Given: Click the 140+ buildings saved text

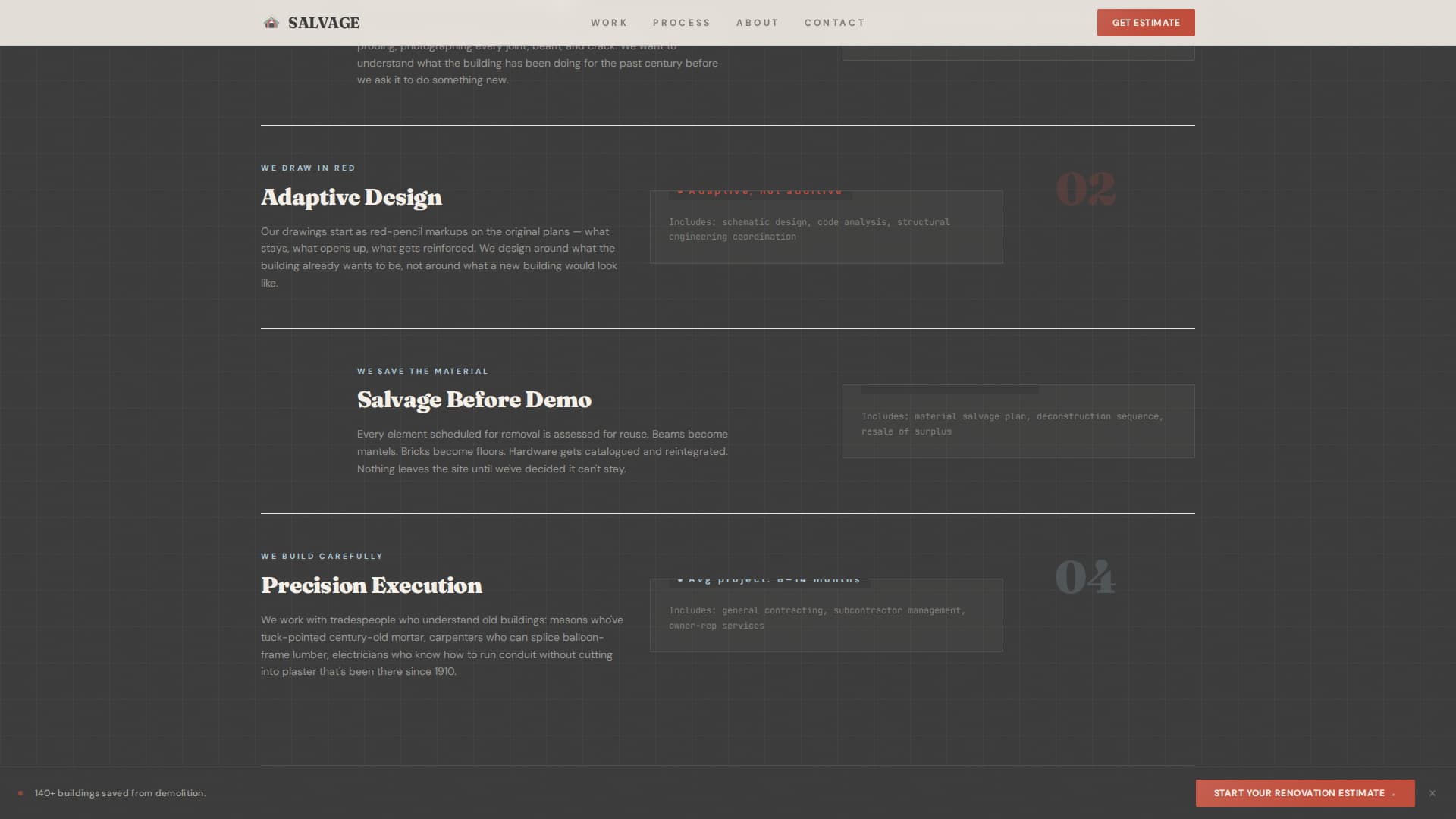Looking at the screenshot, I should pyautogui.click(x=120, y=793).
